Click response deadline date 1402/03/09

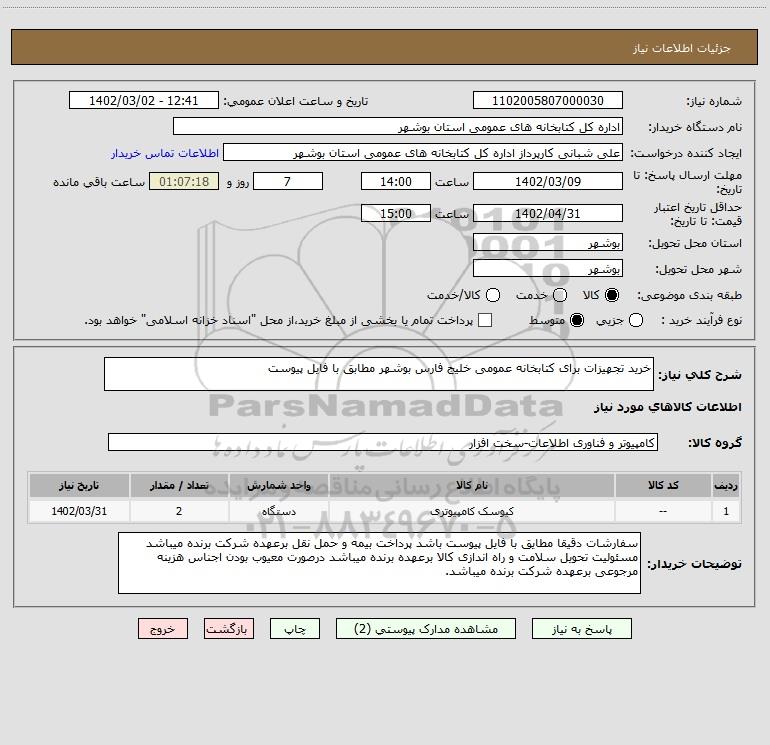coord(548,181)
